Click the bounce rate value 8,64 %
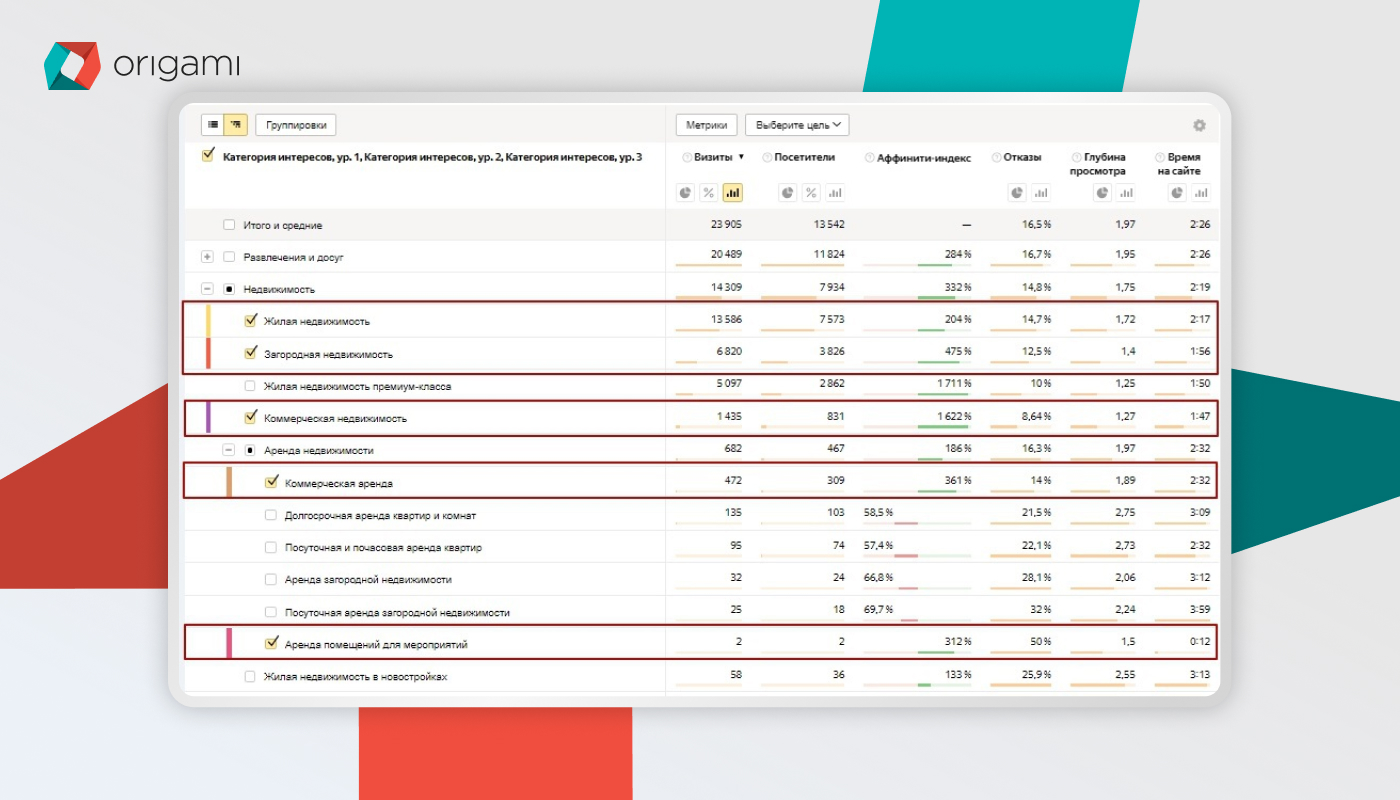Viewport: 1400px width, 800px height. [1033, 417]
